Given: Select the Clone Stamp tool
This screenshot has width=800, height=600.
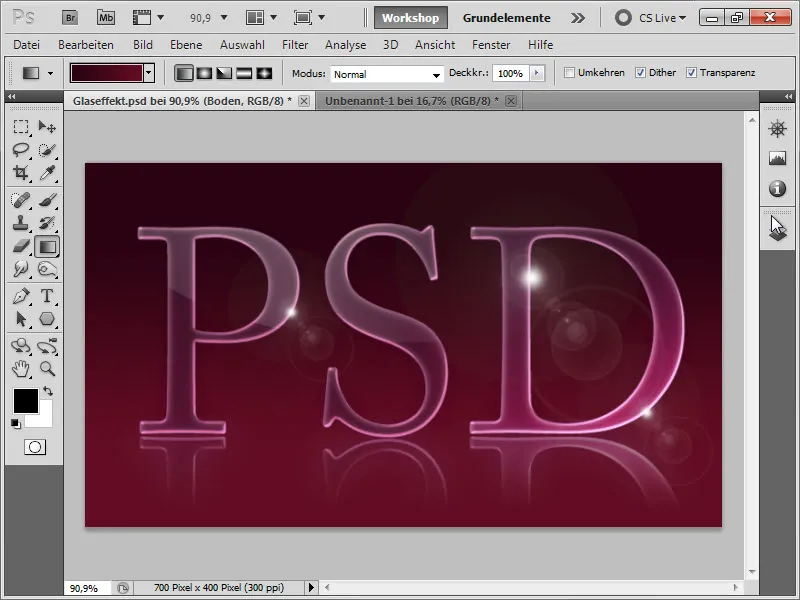Looking at the screenshot, I should tap(21, 223).
